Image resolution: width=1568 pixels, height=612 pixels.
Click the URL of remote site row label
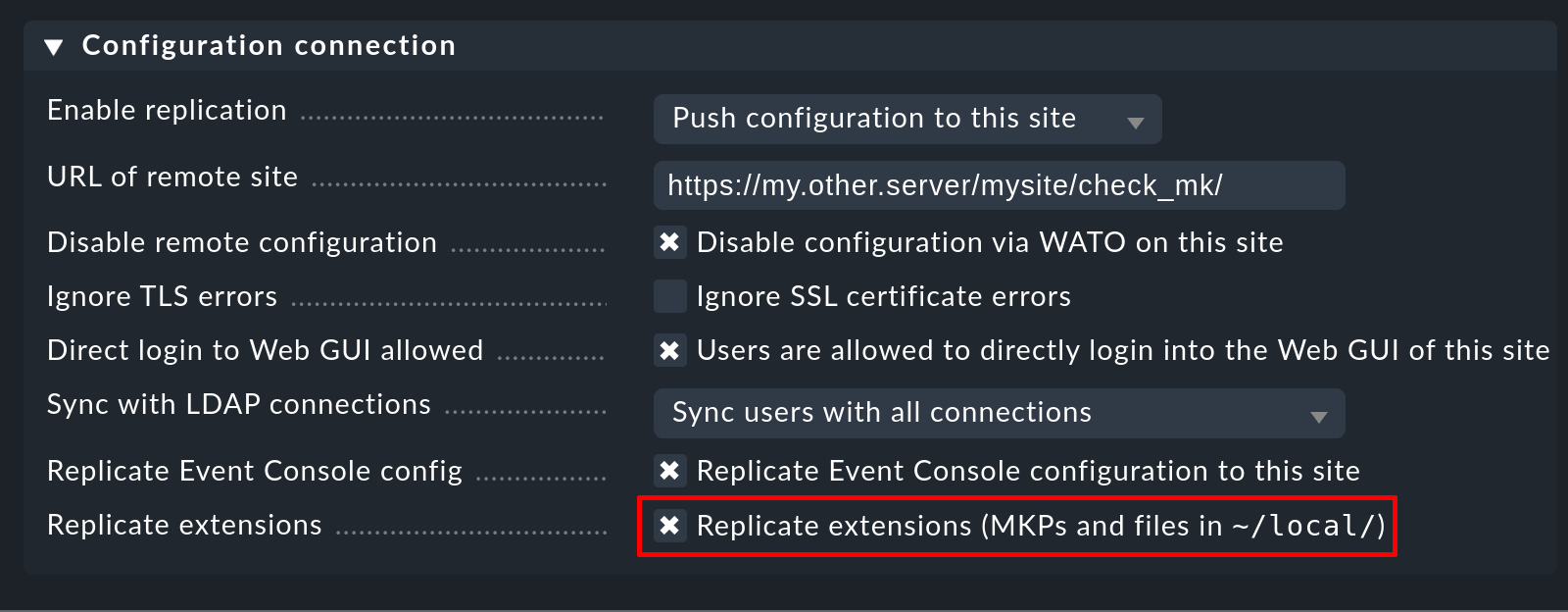172,178
